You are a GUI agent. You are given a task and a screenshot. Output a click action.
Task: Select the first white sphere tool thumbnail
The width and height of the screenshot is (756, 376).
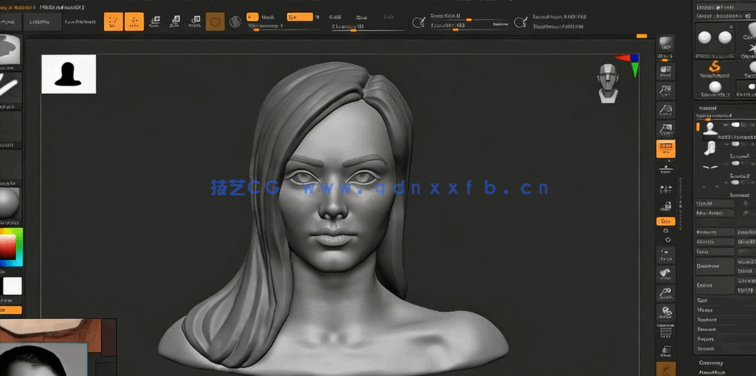click(704, 37)
